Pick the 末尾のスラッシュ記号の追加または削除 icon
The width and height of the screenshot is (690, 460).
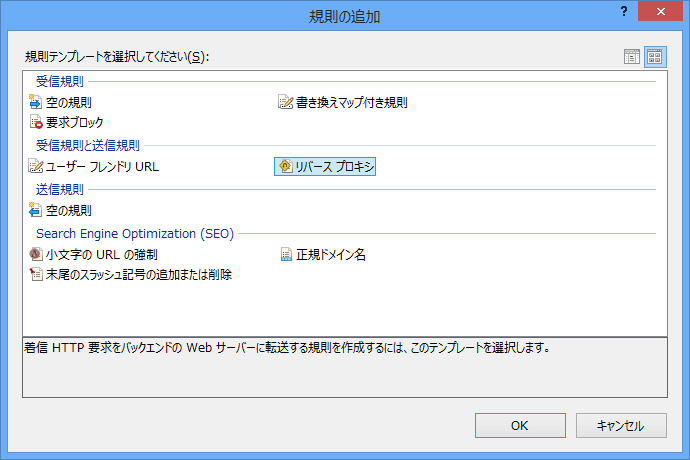tap(36, 274)
